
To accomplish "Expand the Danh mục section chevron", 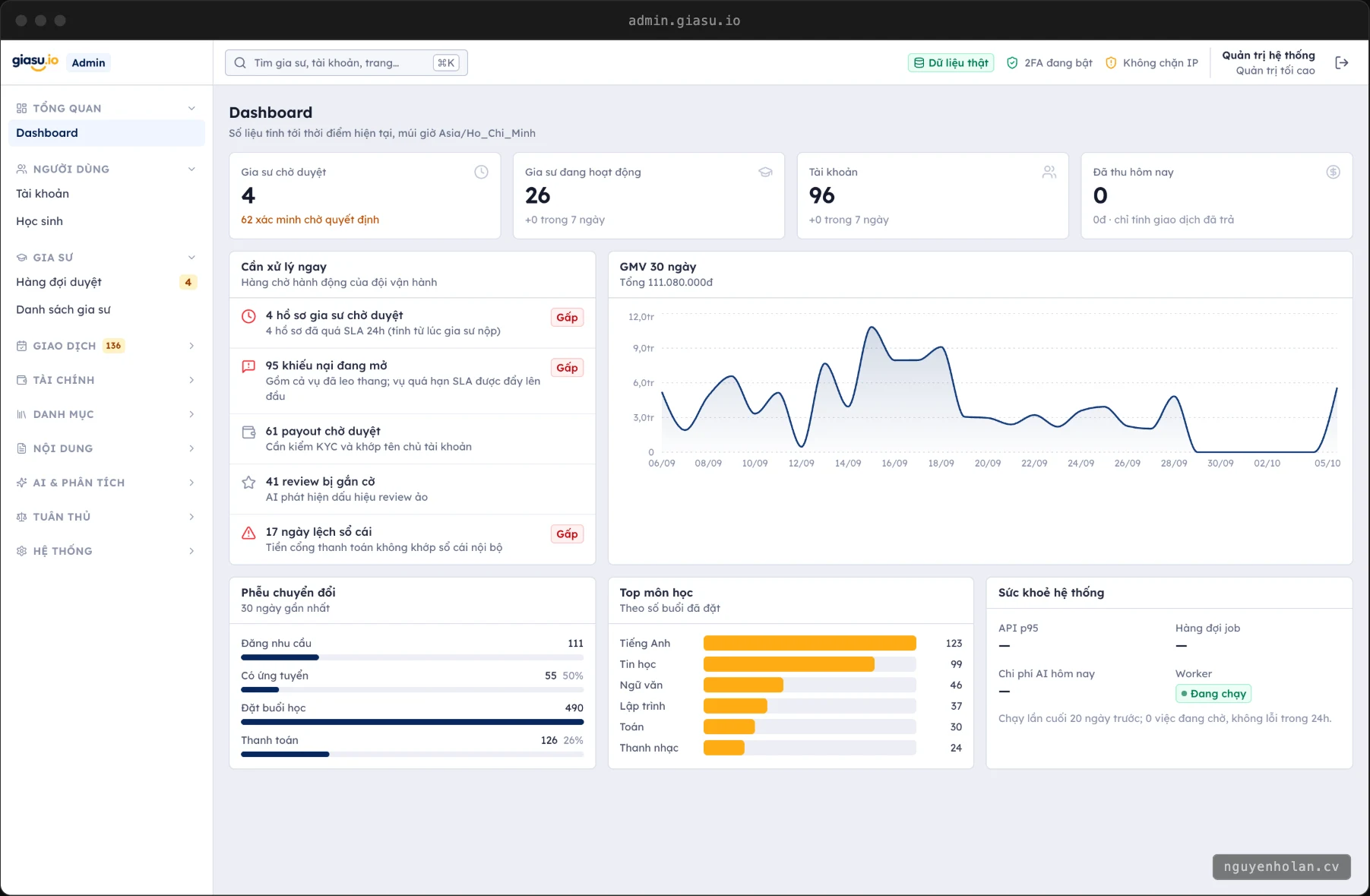I will coord(191,414).
